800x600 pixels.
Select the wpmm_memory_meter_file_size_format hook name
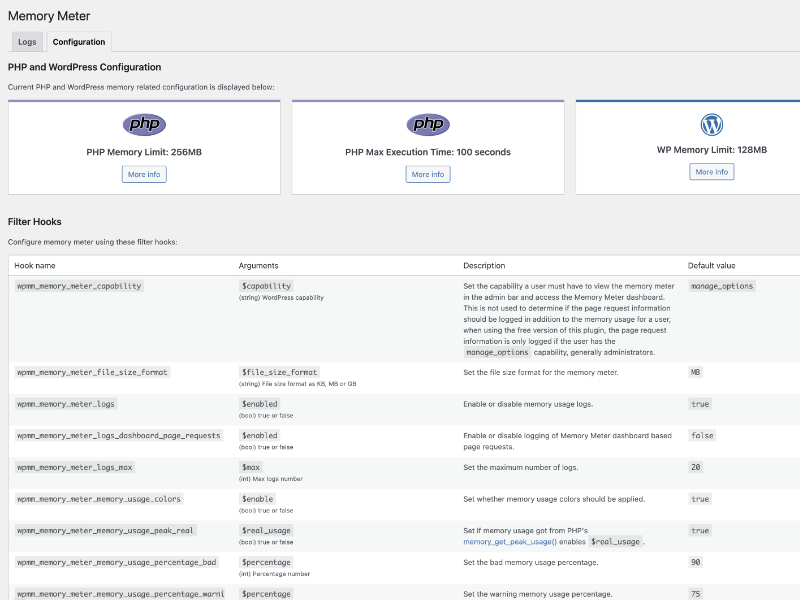pyautogui.click(x=92, y=372)
